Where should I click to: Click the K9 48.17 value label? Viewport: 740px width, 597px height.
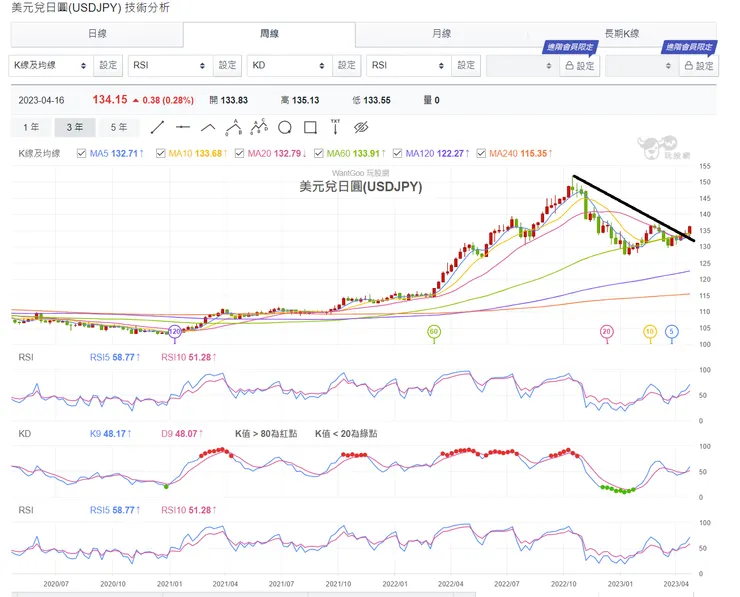pyautogui.click(x=110, y=434)
